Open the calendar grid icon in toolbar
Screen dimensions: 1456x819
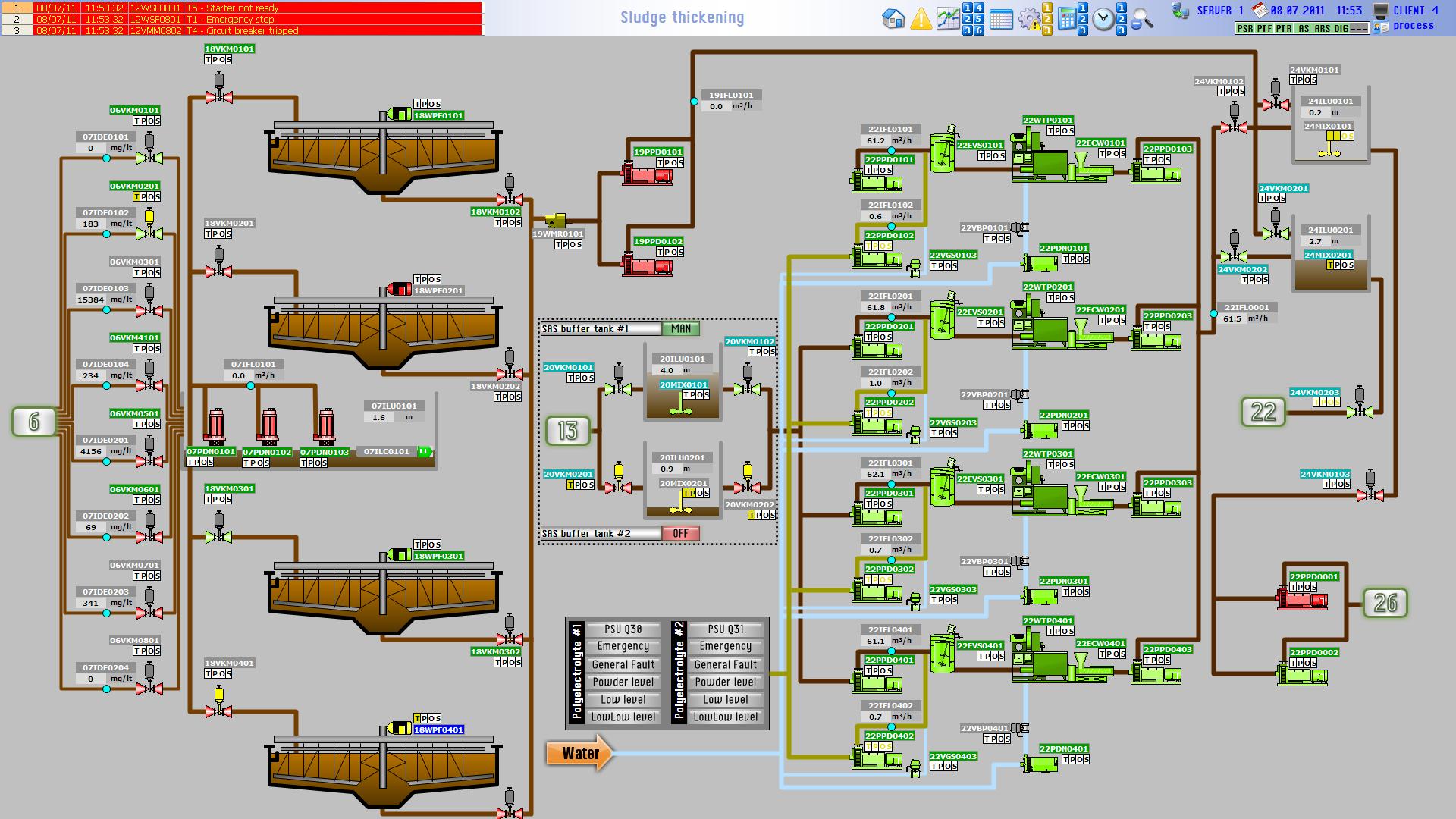(x=1001, y=19)
